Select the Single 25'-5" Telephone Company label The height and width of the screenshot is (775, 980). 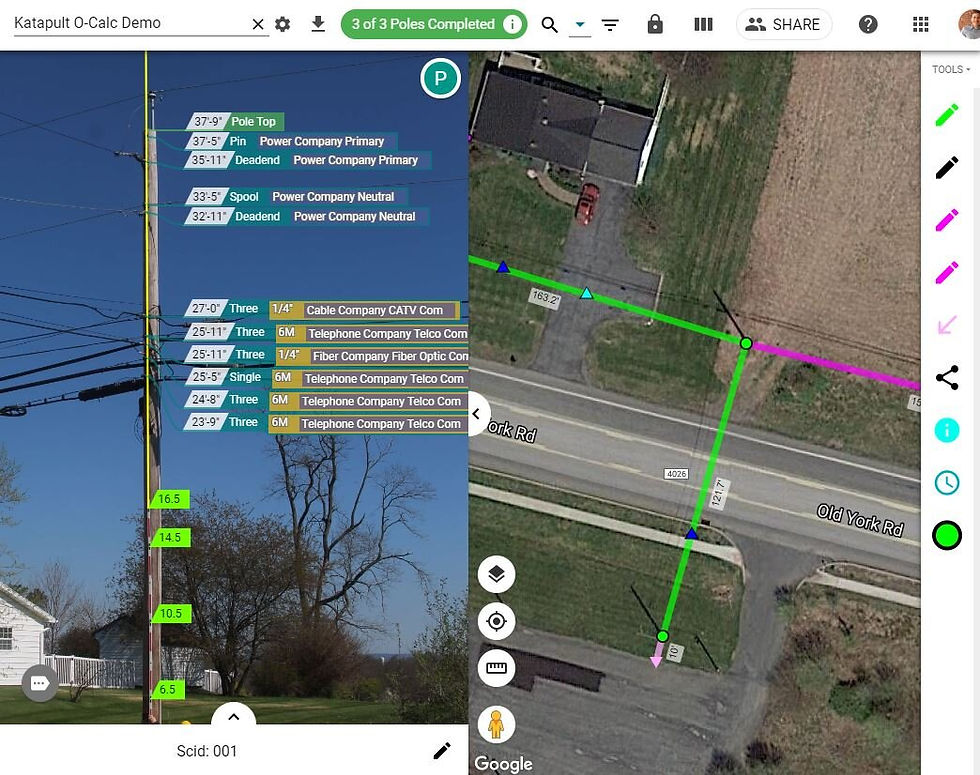tap(326, 378)
